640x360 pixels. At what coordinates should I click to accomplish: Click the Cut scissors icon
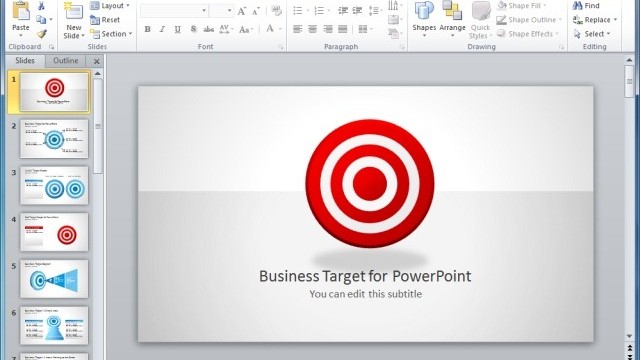click(x=41, y=6)
